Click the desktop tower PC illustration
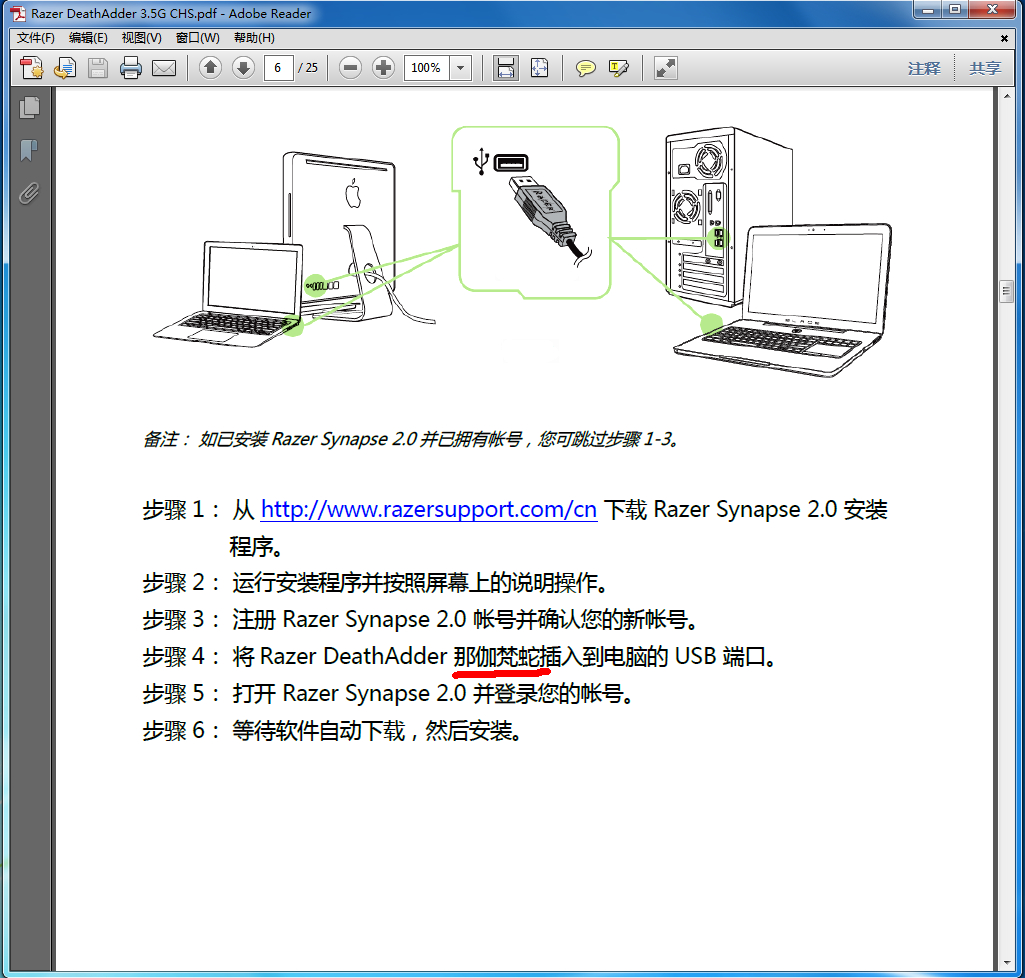This screenshot has height=978, width=1025. click(728, 216)
